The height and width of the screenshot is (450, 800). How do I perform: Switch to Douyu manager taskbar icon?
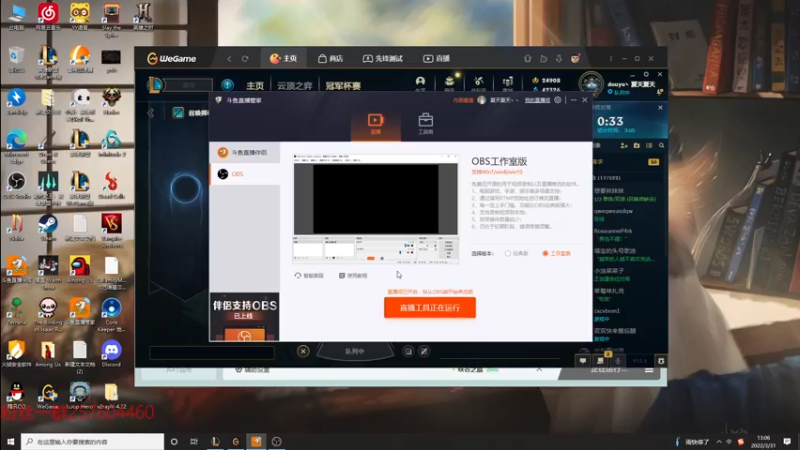pyautogui.click(x=256, y=441)
